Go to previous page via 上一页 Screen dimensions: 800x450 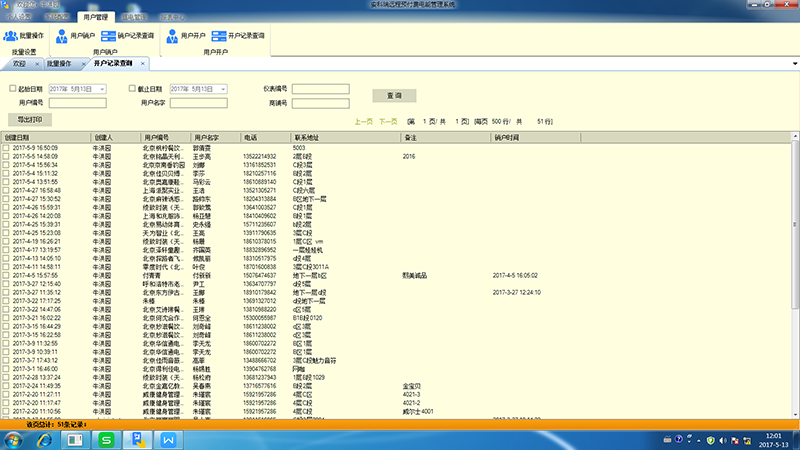coord(364,121)
